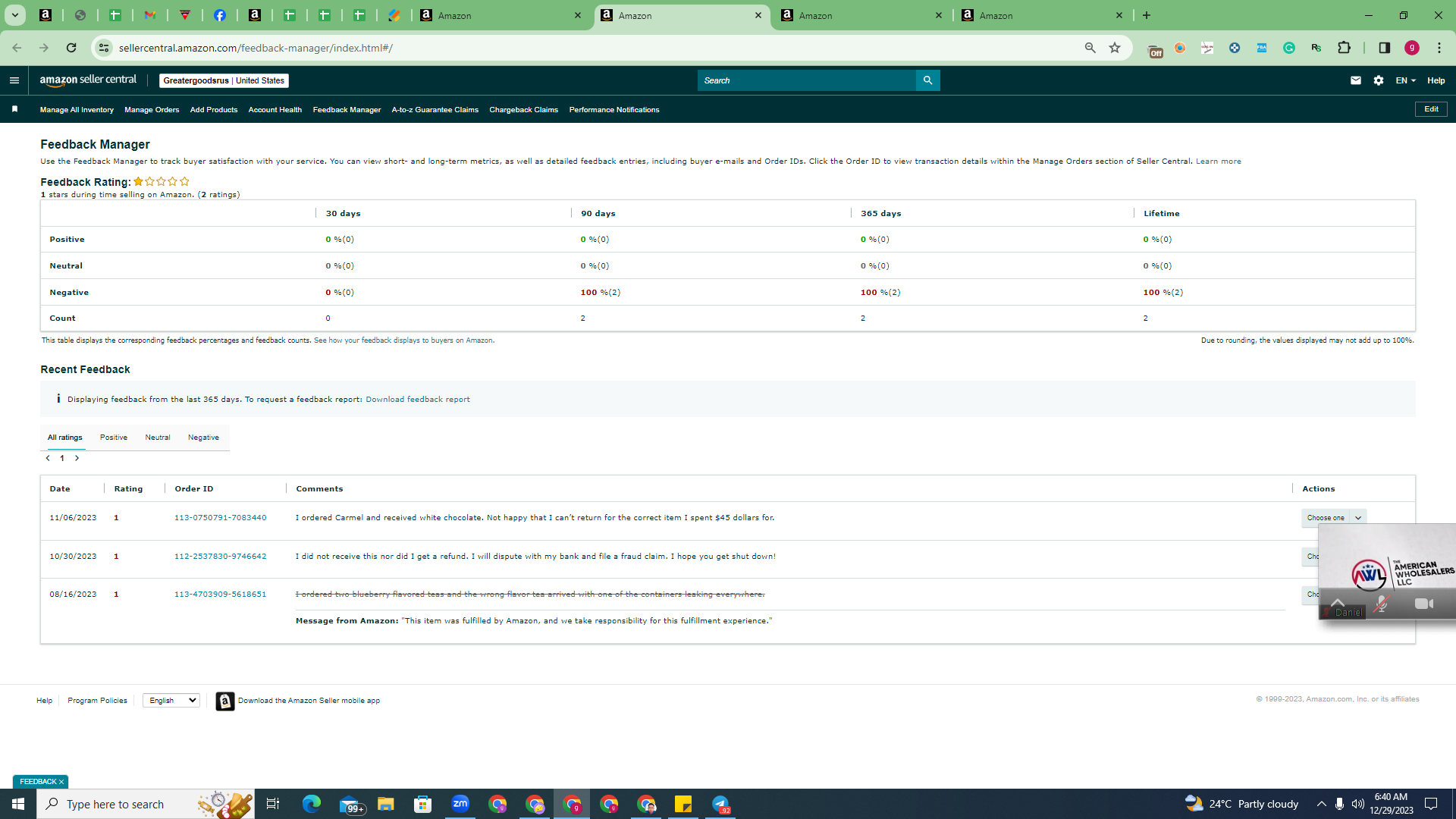This screenshot has height=819, width=1456.
Task: Open the Greatergoodsrus United States account switcher
Action: tap(224, 80)
